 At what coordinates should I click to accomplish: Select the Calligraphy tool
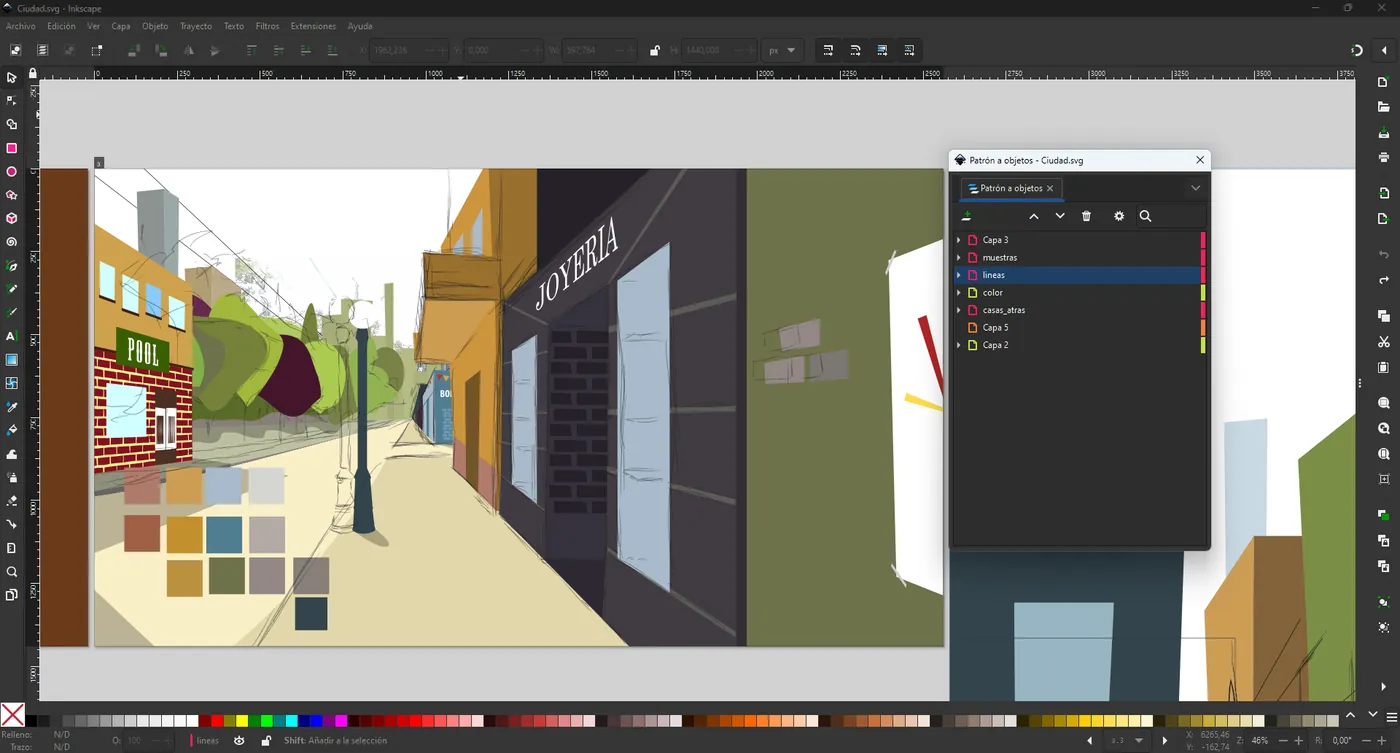pyautogui.click(x=12, y=313)
